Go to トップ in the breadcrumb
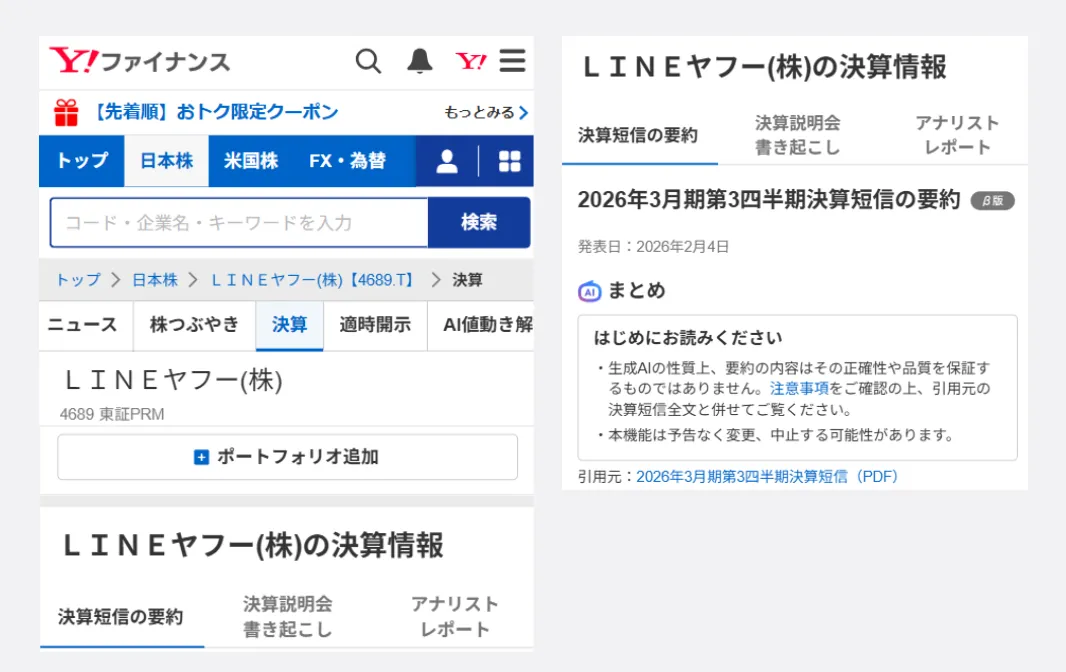The width and height of the screenshot is (1066, 672). click(x=78, y=280)
